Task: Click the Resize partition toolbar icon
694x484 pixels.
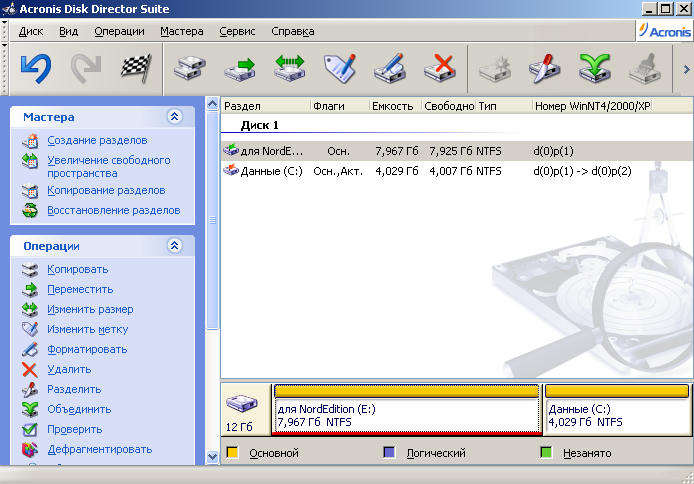Action: [289, 69]
